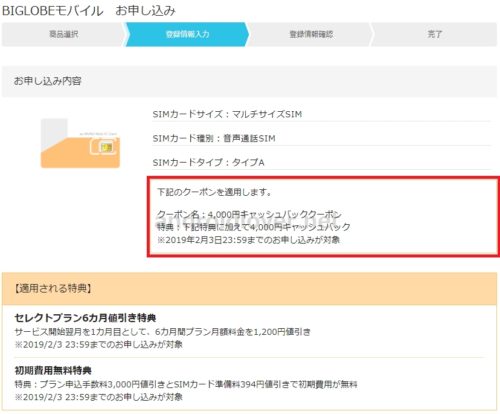Select the 登録情報入力 step tab
This screenshot has width=500, height=414.
[187, 34]
